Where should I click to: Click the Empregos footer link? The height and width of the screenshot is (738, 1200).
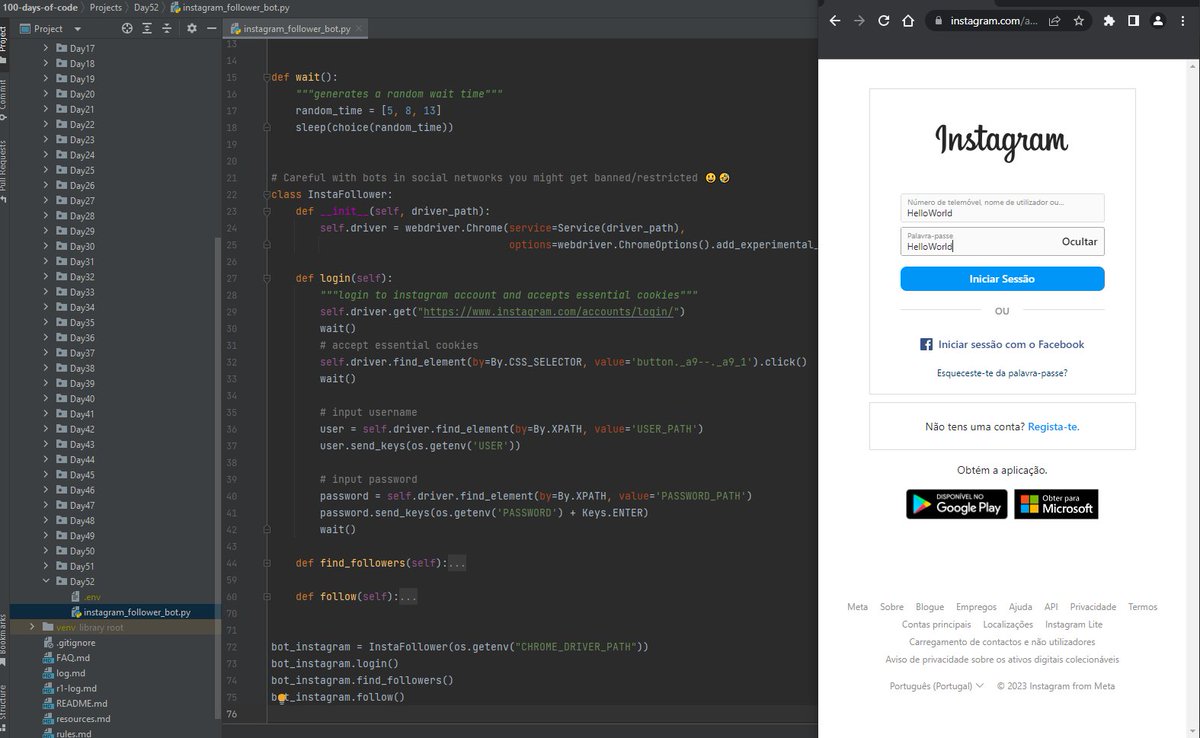(x=976, y=607)
